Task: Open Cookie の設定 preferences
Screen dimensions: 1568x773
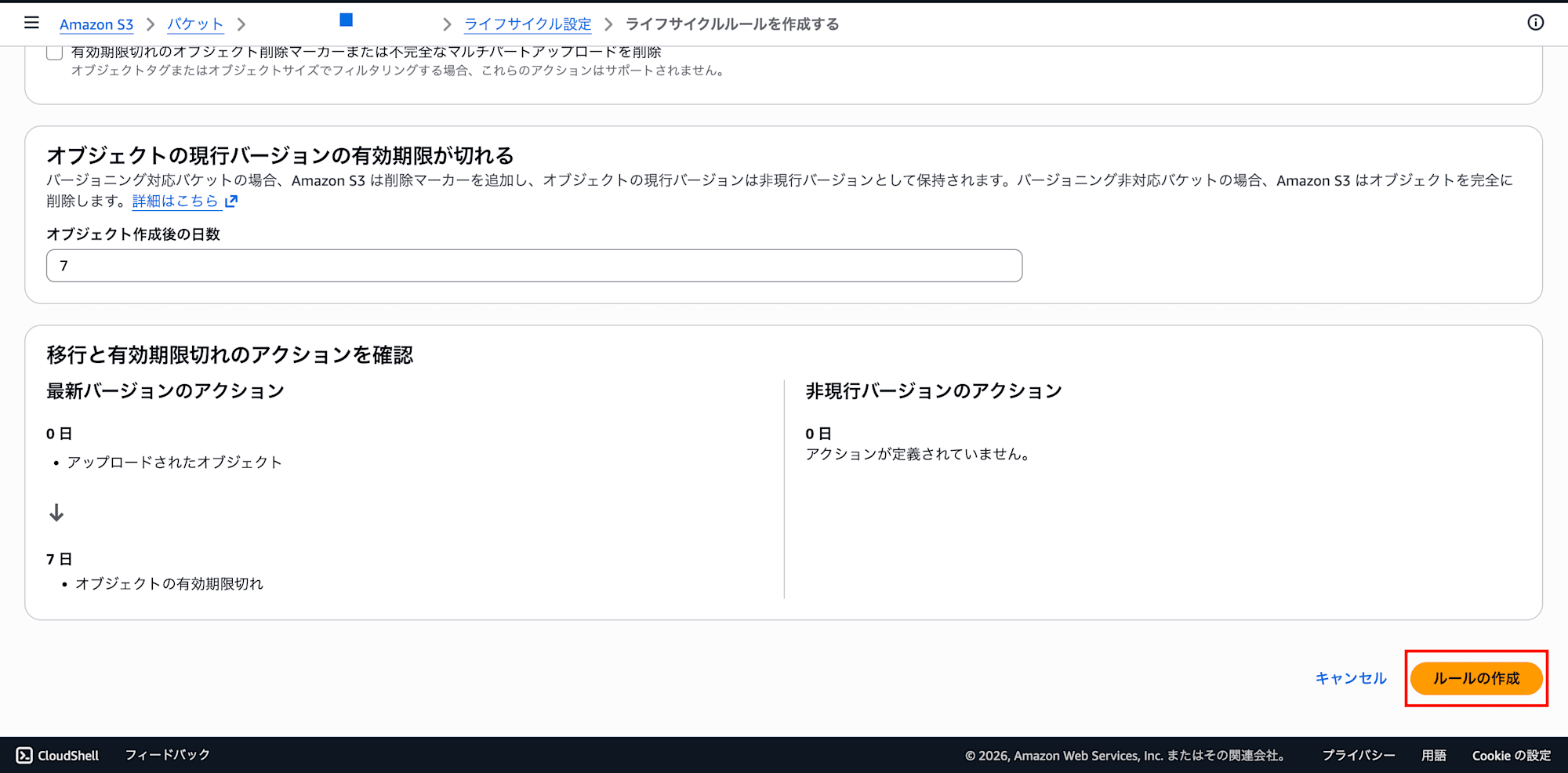Action: 1512,755
